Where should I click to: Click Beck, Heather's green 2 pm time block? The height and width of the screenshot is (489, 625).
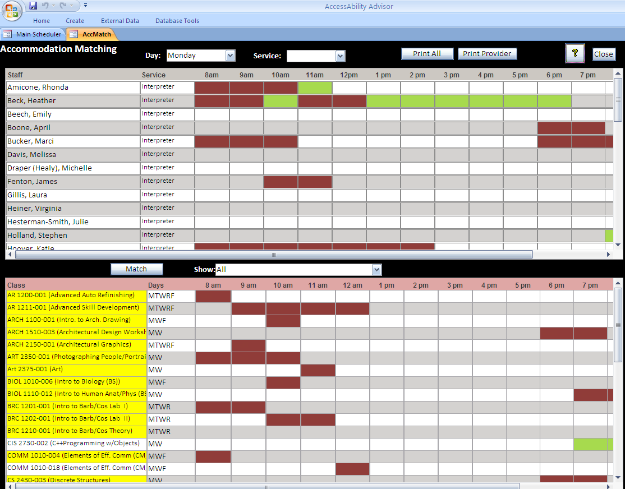(418, 101)
